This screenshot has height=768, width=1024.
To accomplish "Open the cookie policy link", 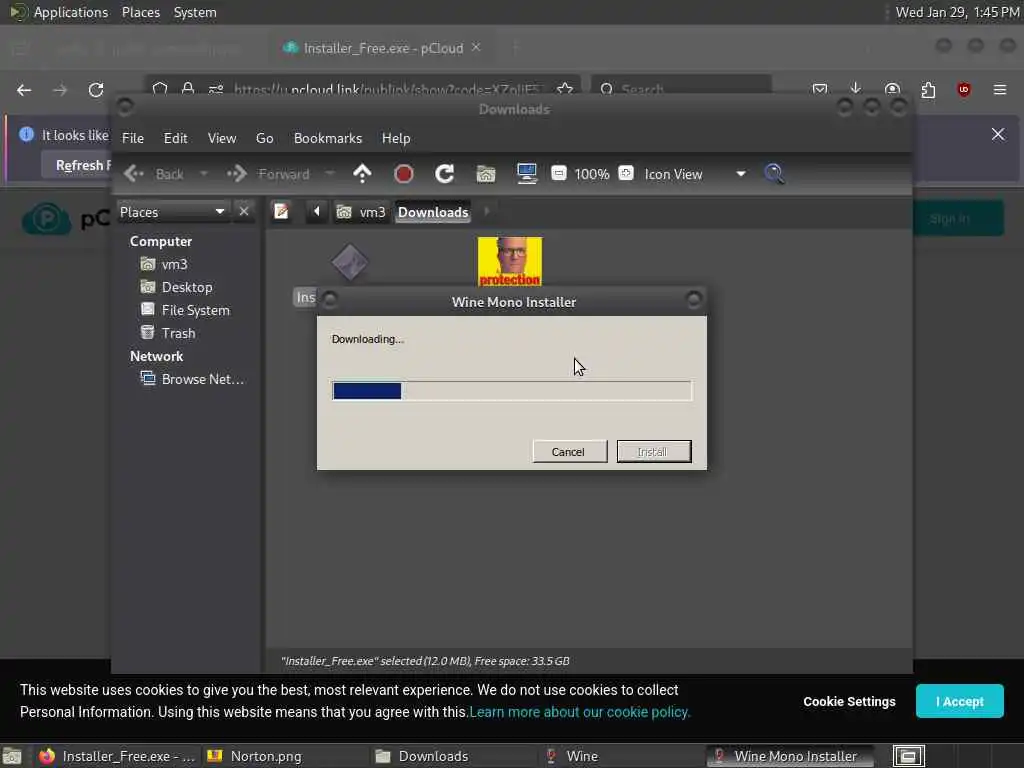I will click(x=579, y=712).
